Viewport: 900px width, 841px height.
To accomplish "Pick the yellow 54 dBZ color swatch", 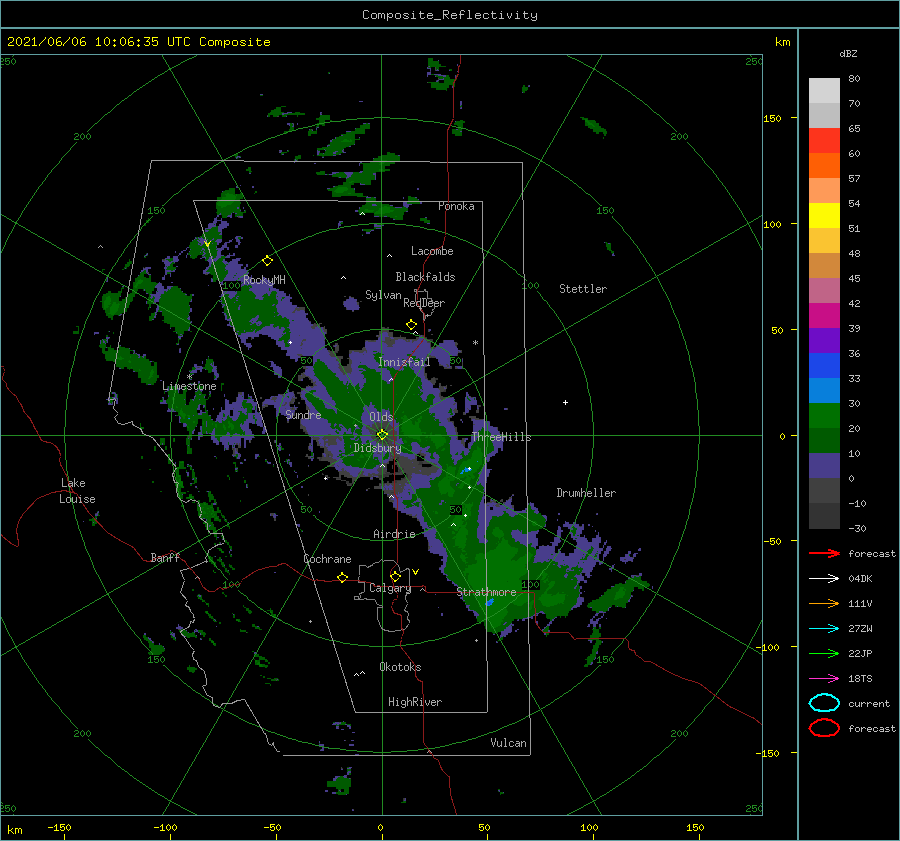I will (824, 215).
